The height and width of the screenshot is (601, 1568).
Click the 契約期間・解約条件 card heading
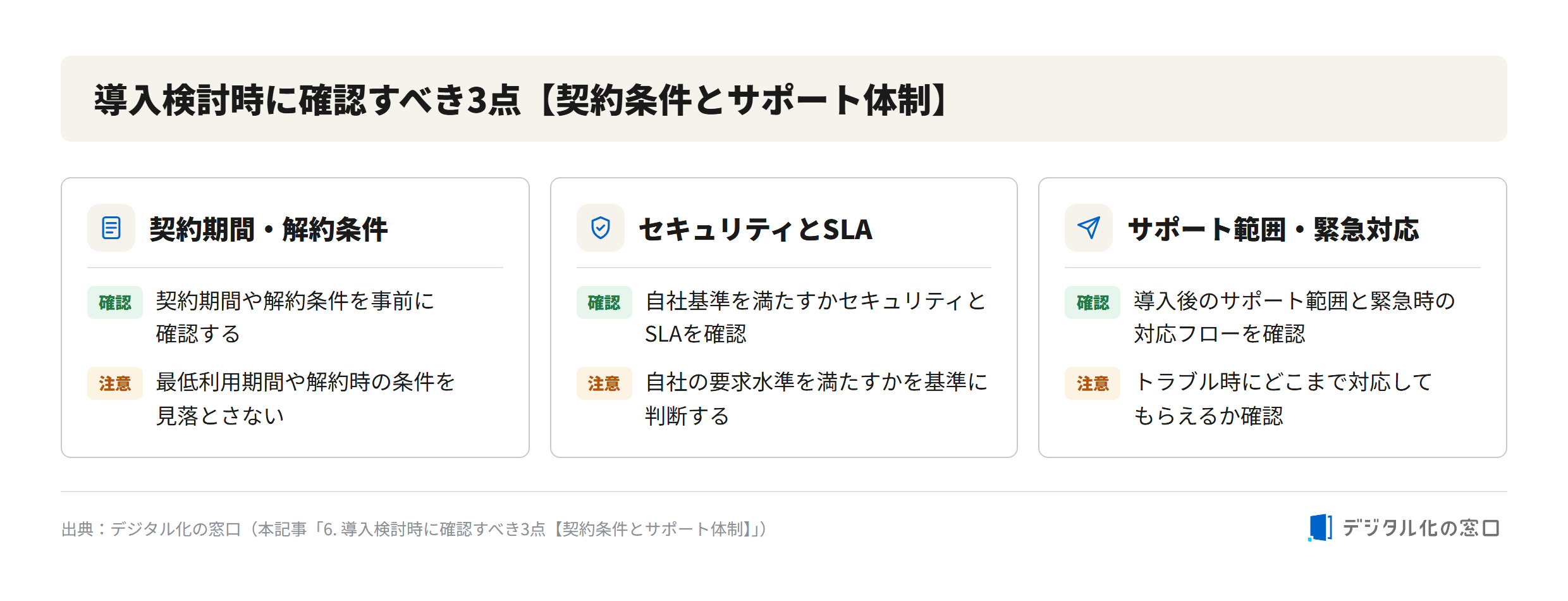click(x=268, y=229)
